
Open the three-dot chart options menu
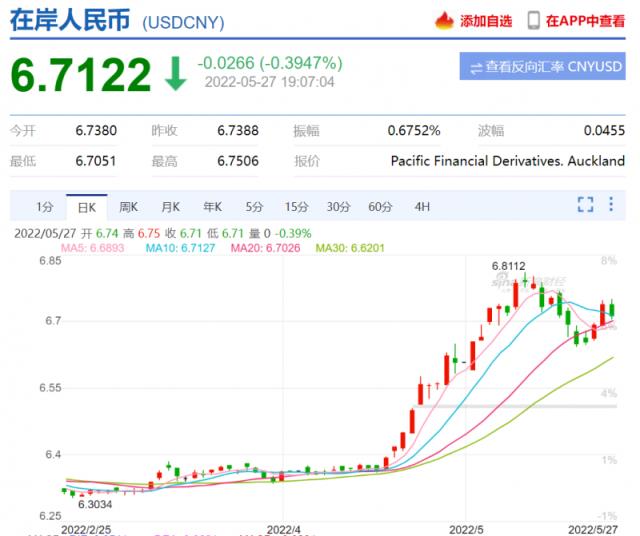pos(611,204)
